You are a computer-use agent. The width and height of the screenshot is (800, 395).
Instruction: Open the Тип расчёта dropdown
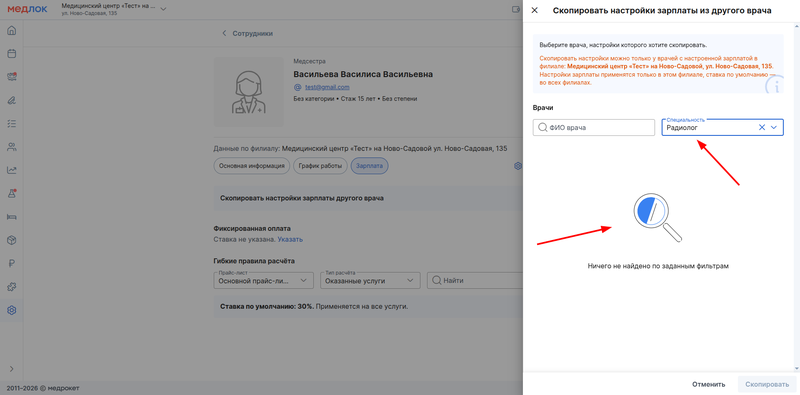coord(370,280)
